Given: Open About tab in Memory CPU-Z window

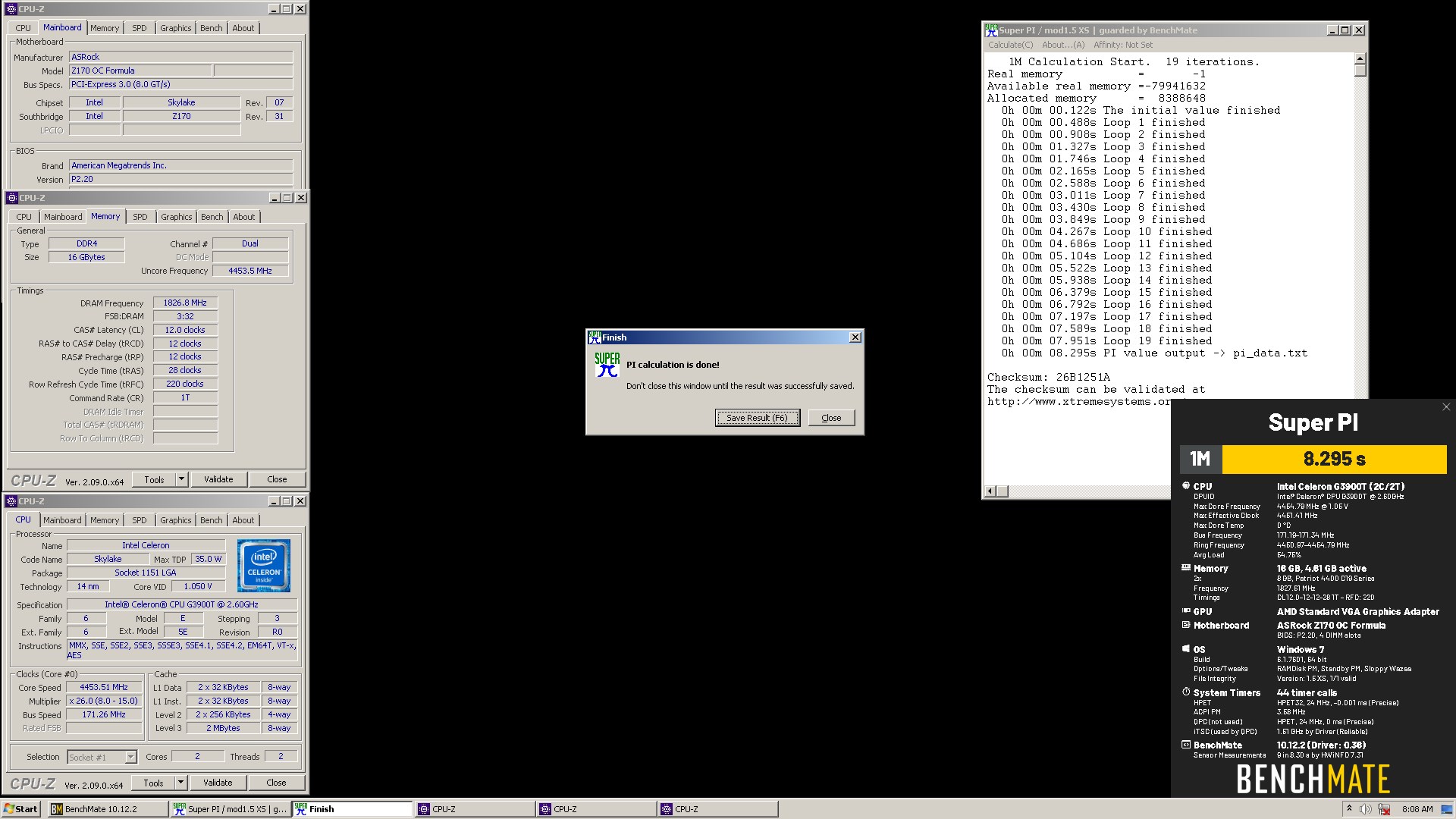Looking at the screenshot, I should (244, 217).
